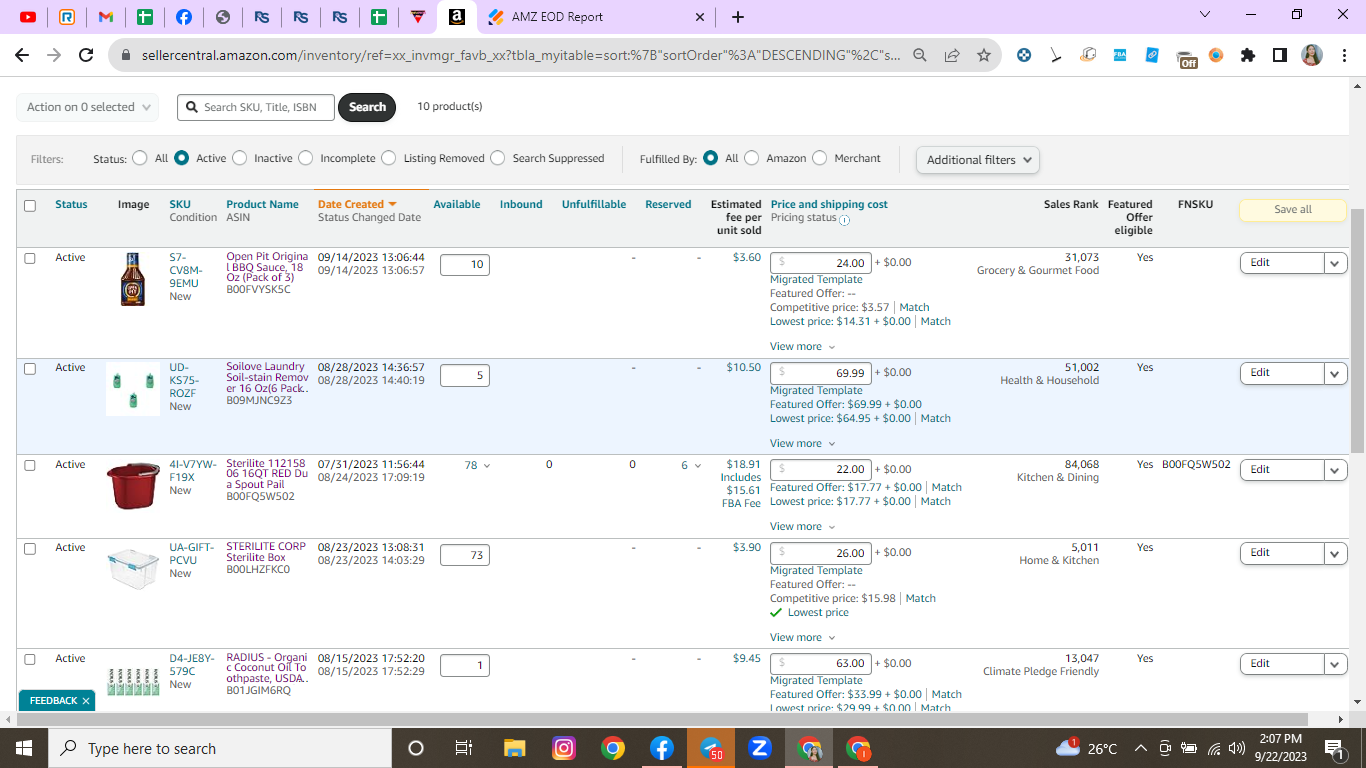This screenshot has width=1366, height=768.
Task: Open Edit dropdown arrow for STERILITE CORP Box
Action: [1336, 553]
